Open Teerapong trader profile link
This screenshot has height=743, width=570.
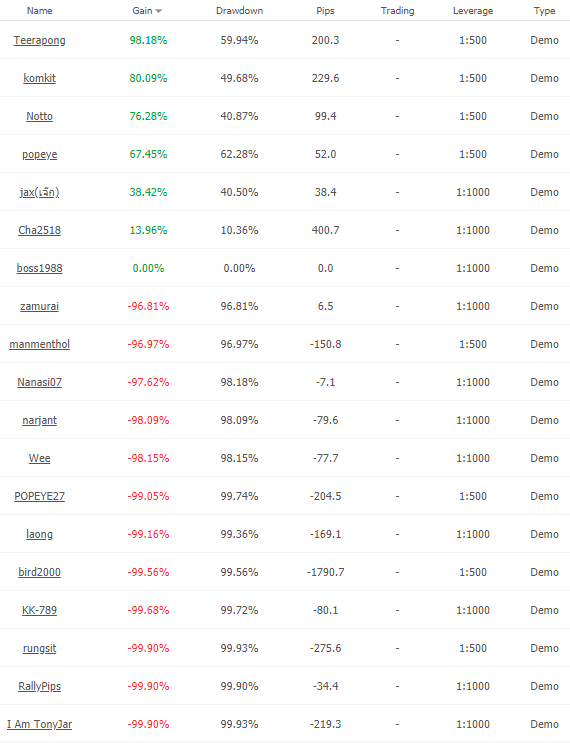pos(39,40)
